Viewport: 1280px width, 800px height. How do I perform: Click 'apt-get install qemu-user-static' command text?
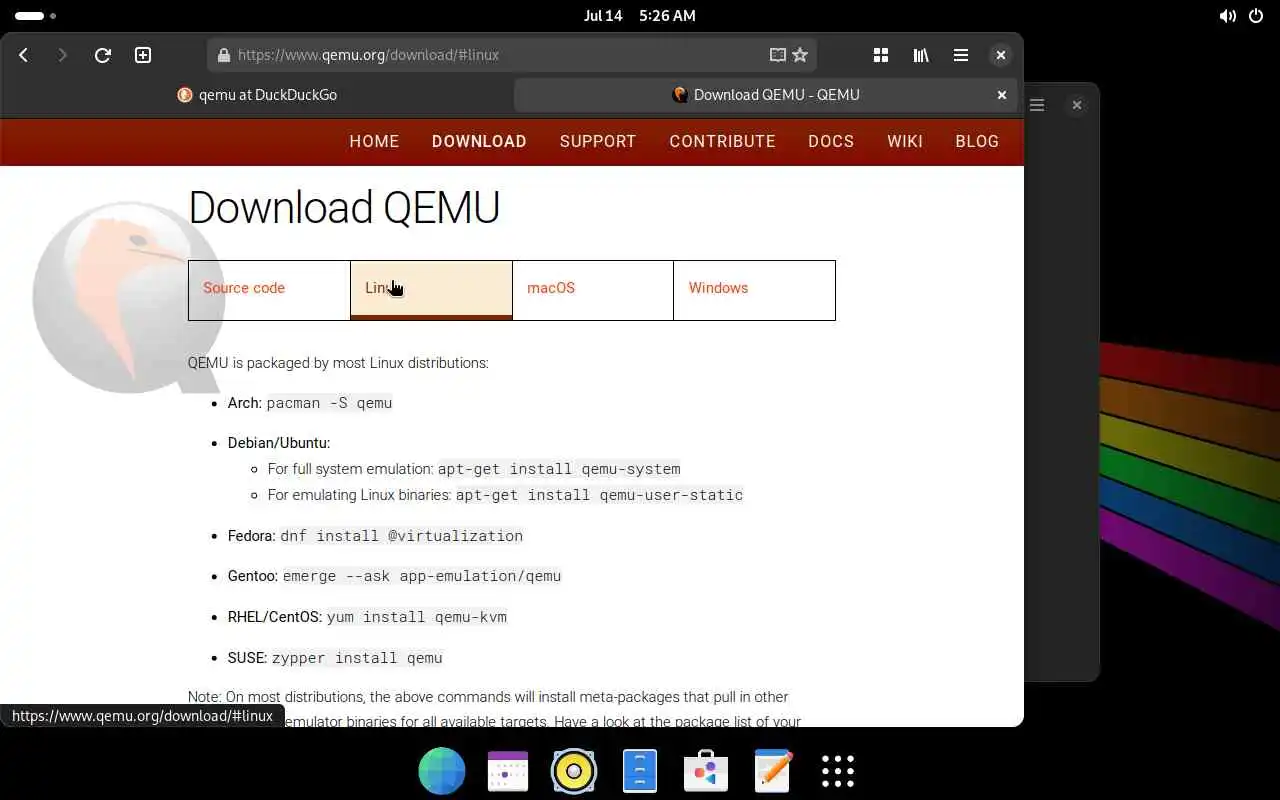pyautogui.click(x=599, y=495)
